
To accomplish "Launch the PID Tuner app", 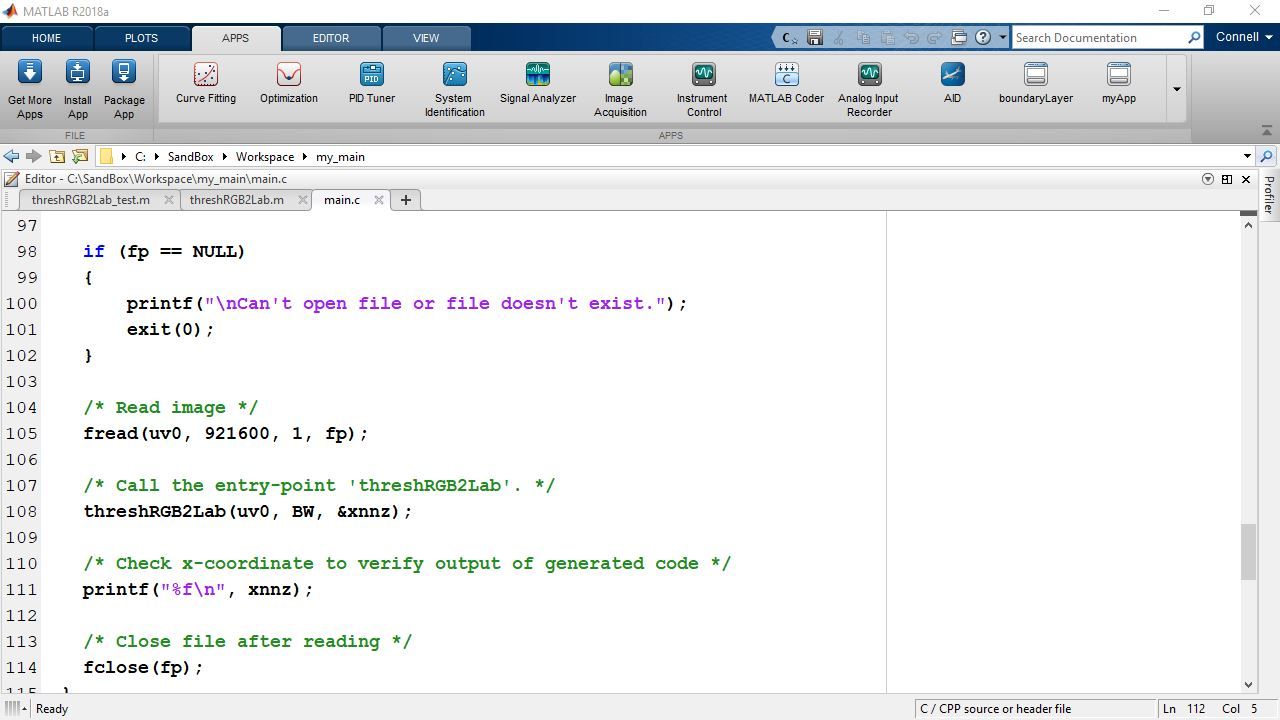I will pos(371,85).
